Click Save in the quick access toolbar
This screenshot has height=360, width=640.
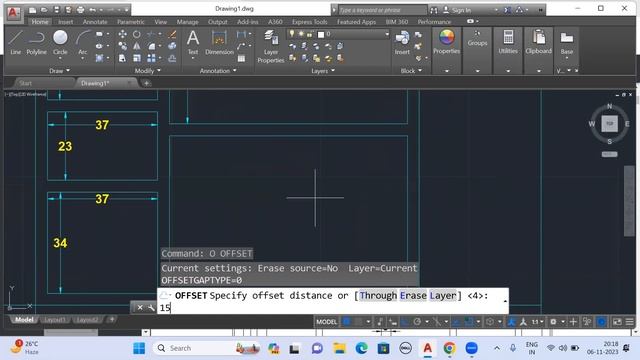click(56, 10)
